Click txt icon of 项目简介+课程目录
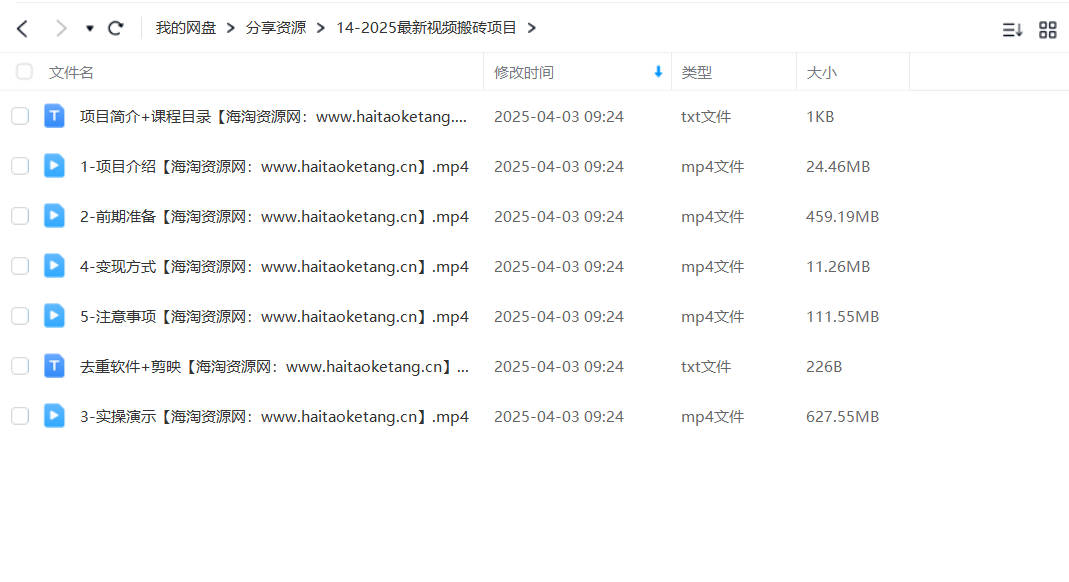 pyautogui.click(x=55, y=116)
